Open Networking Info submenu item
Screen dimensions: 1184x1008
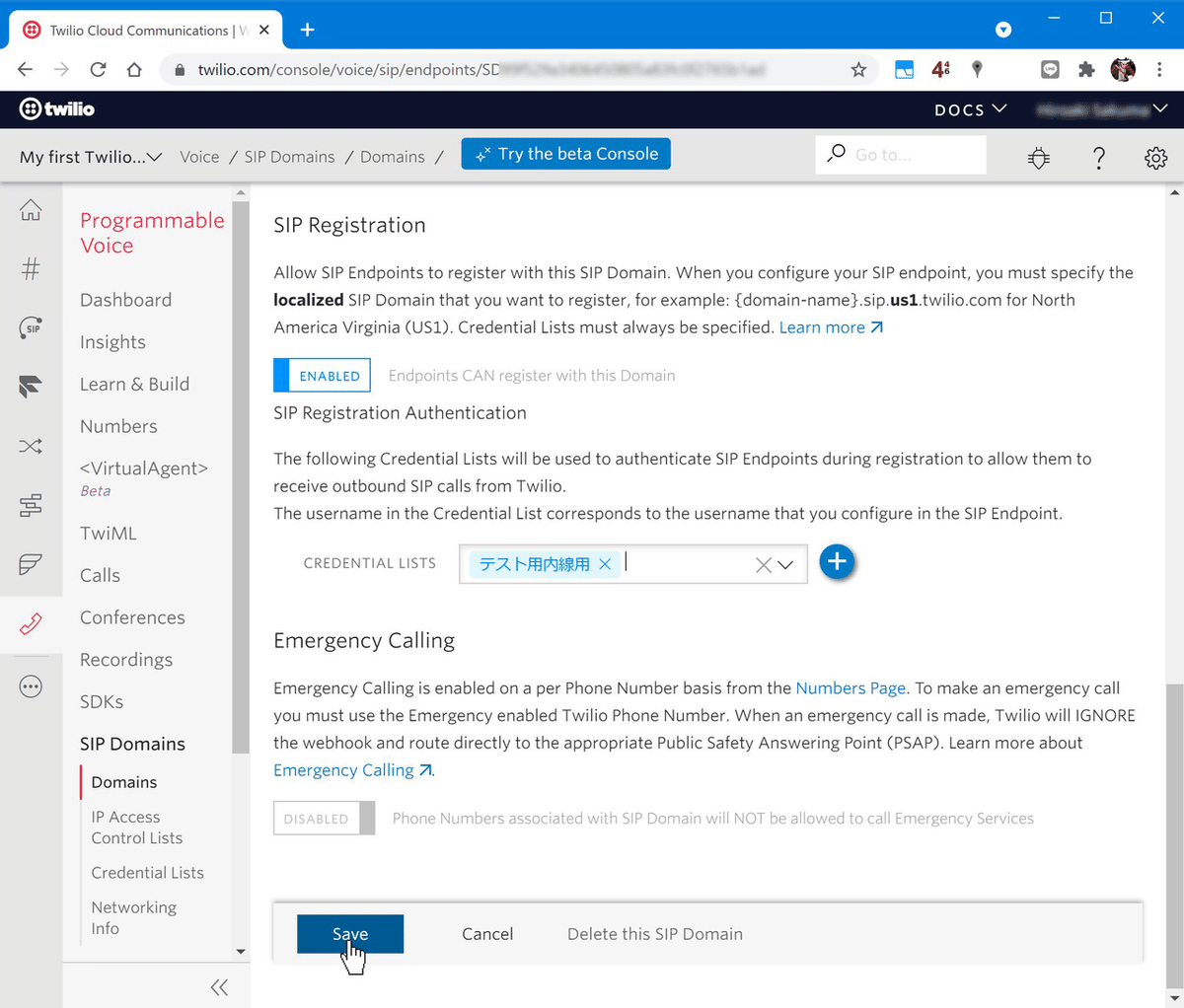pos(133,918)
